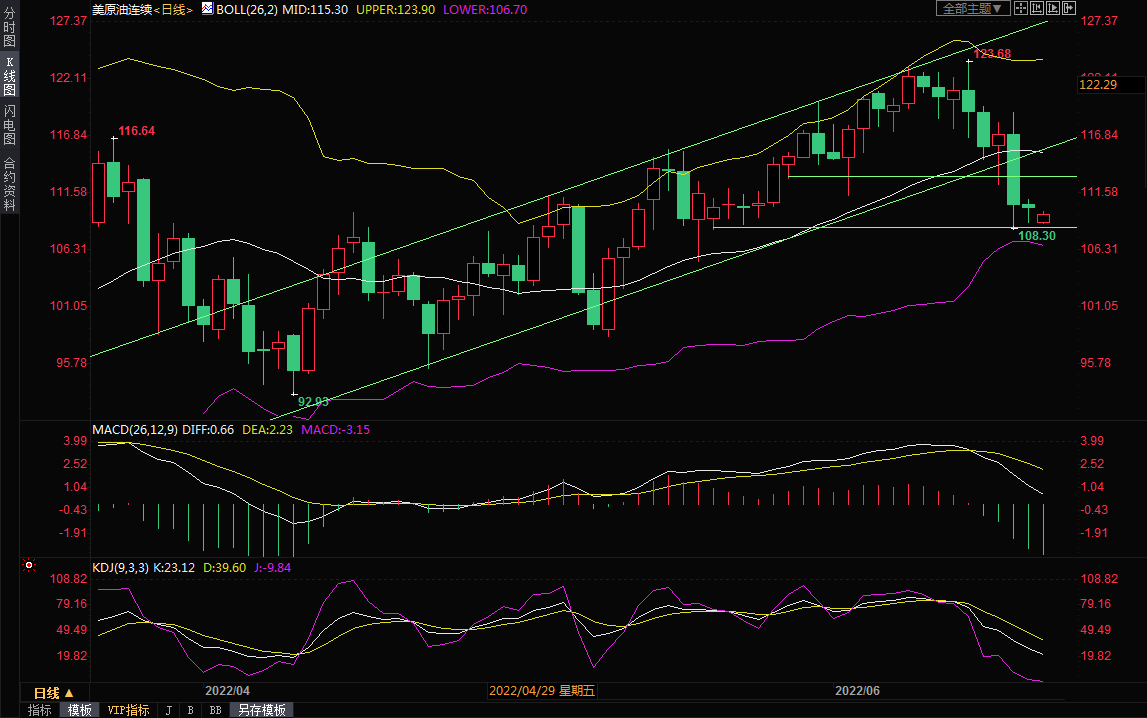This screenshot has width=1147, height=718.
Task: Click the J template button
Action: point(168,710)
